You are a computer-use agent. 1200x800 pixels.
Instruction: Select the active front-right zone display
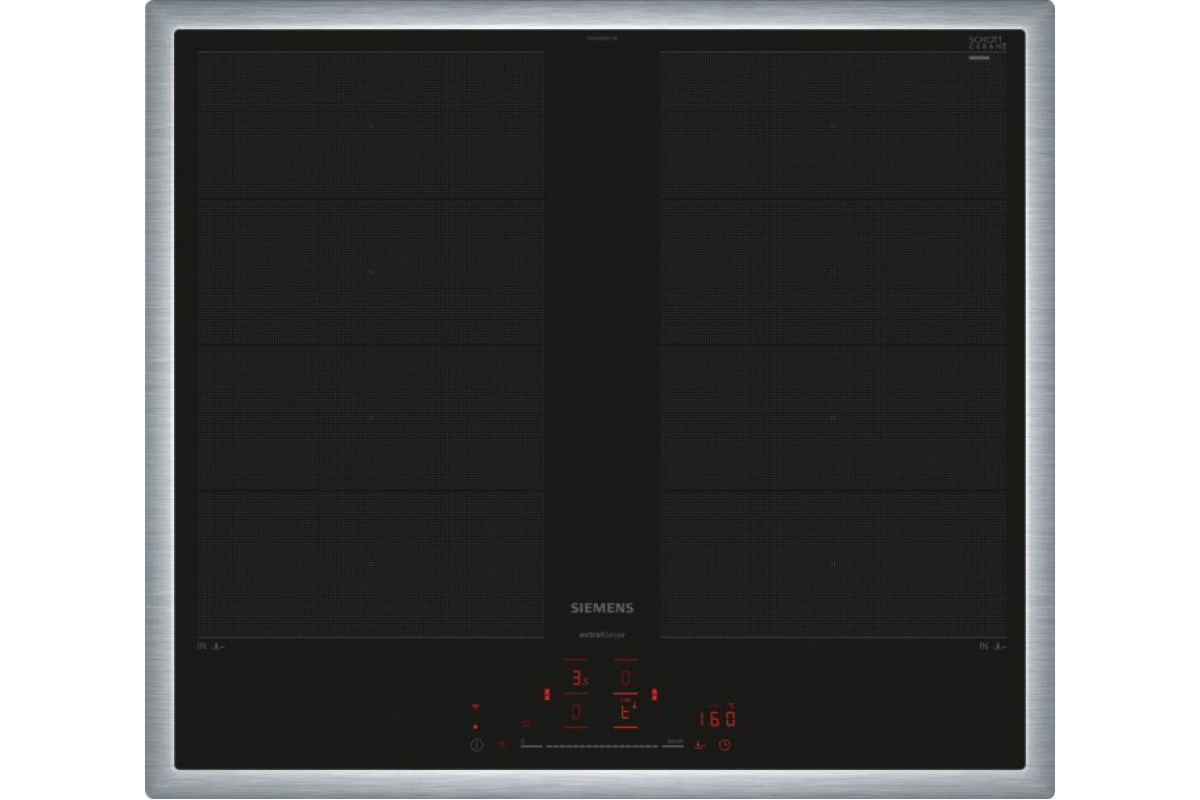coord(625,713)
